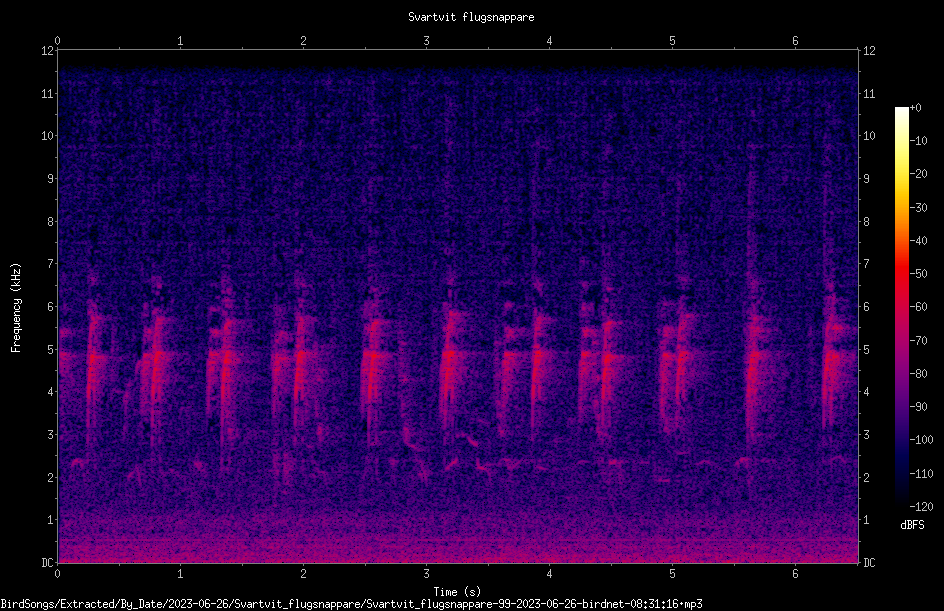Click the 2 label on the bottom time axis

point(303,574)
